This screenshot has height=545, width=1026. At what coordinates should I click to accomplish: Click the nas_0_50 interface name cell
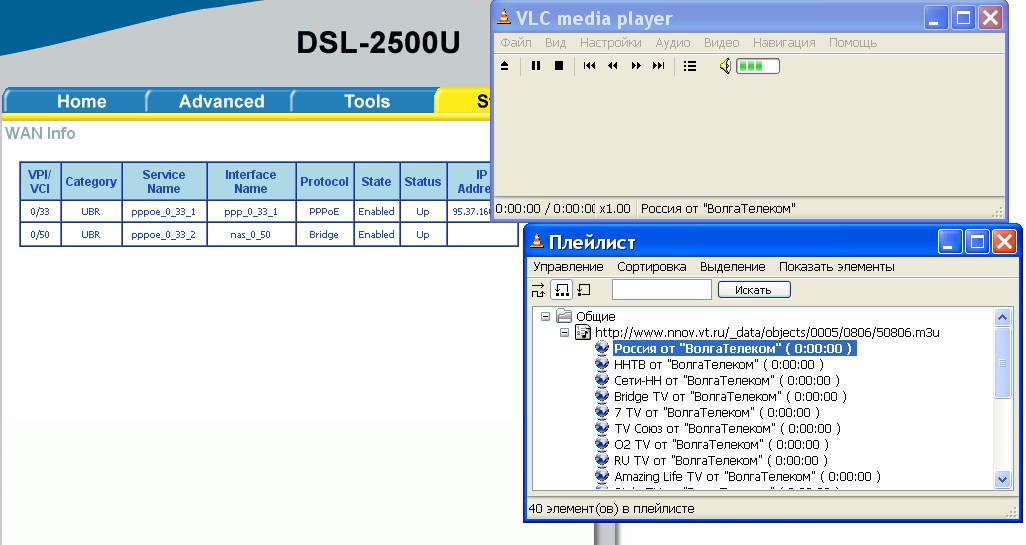point(251,234)
